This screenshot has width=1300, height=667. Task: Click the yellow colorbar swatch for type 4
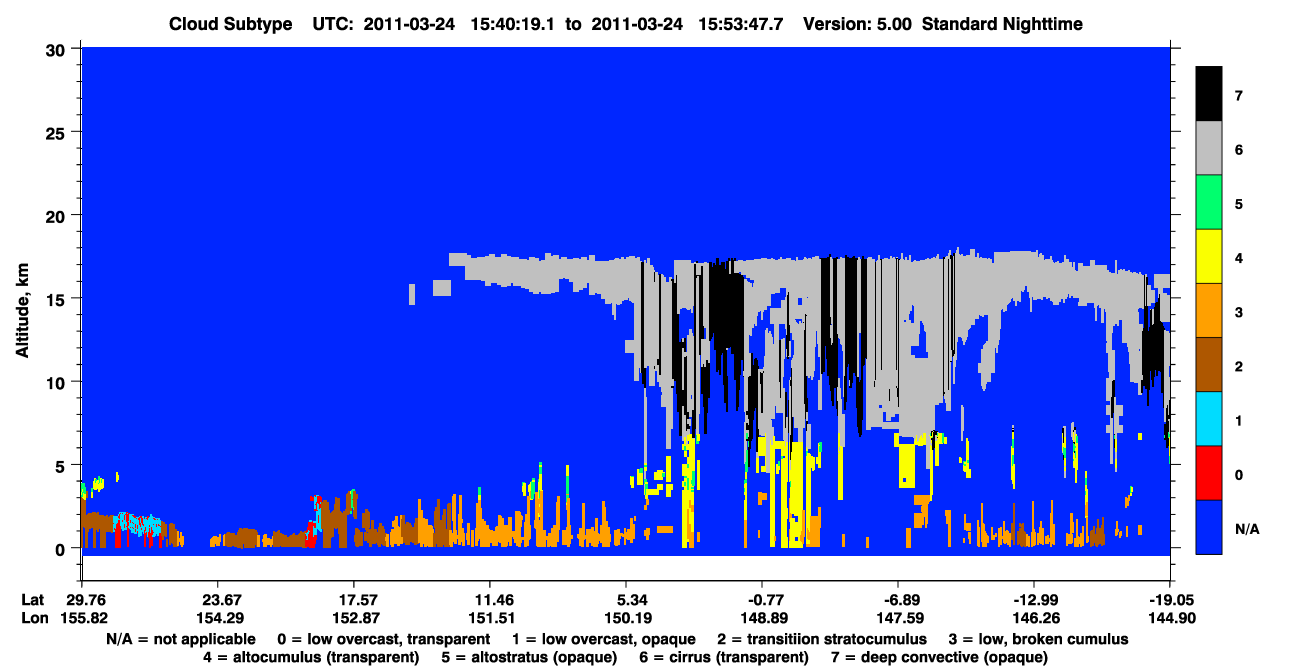point(1209,257)
